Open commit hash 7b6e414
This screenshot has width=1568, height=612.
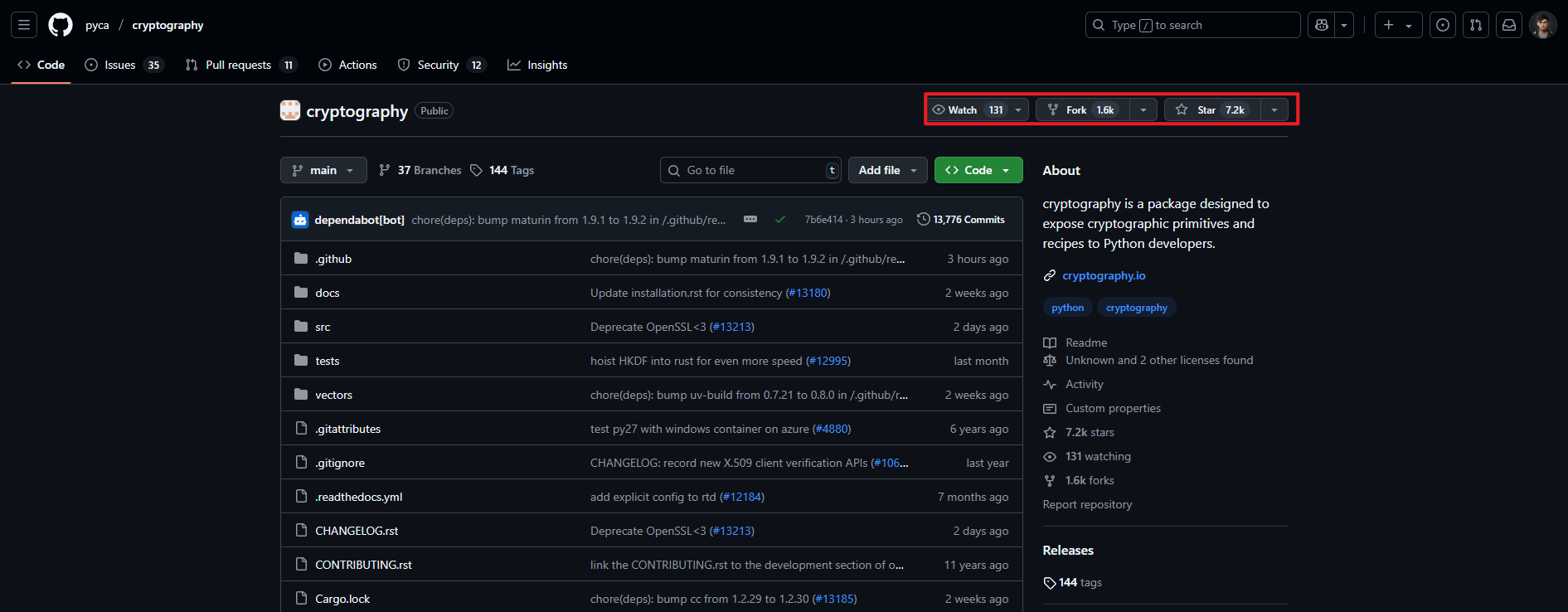[x=823, y=220]
